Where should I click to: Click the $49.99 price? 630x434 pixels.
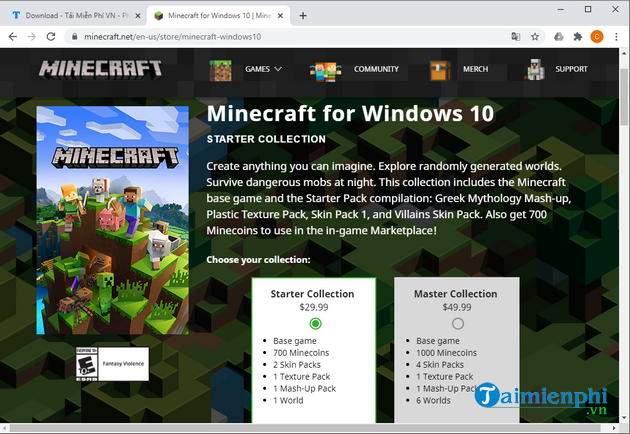(x=457, y=307)
